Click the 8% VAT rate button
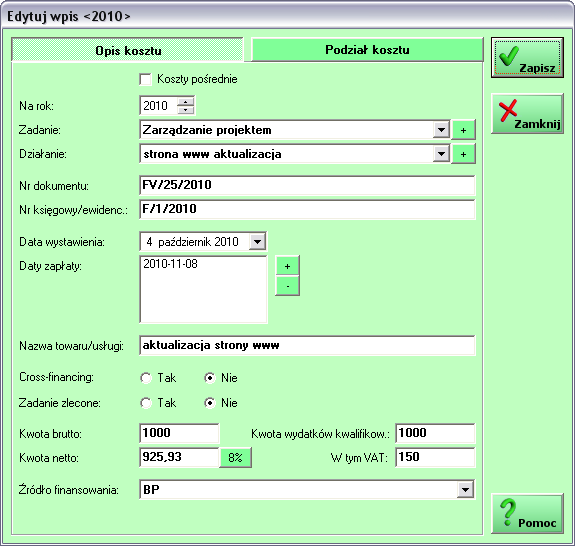The width and height of the screenshot is (575, 546). [x=235, y=458]
